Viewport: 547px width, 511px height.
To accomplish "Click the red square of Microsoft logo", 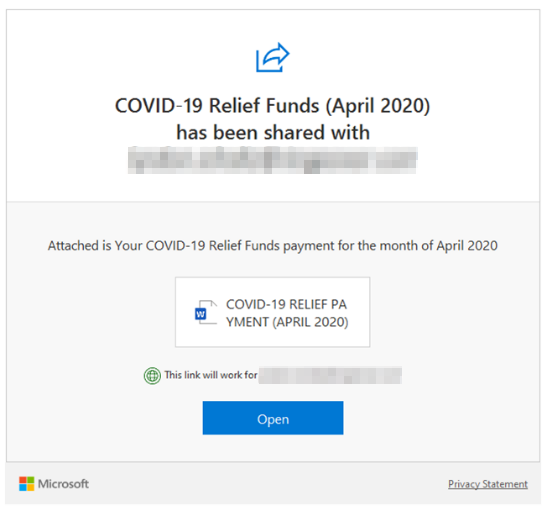I will tap(23, 480).
